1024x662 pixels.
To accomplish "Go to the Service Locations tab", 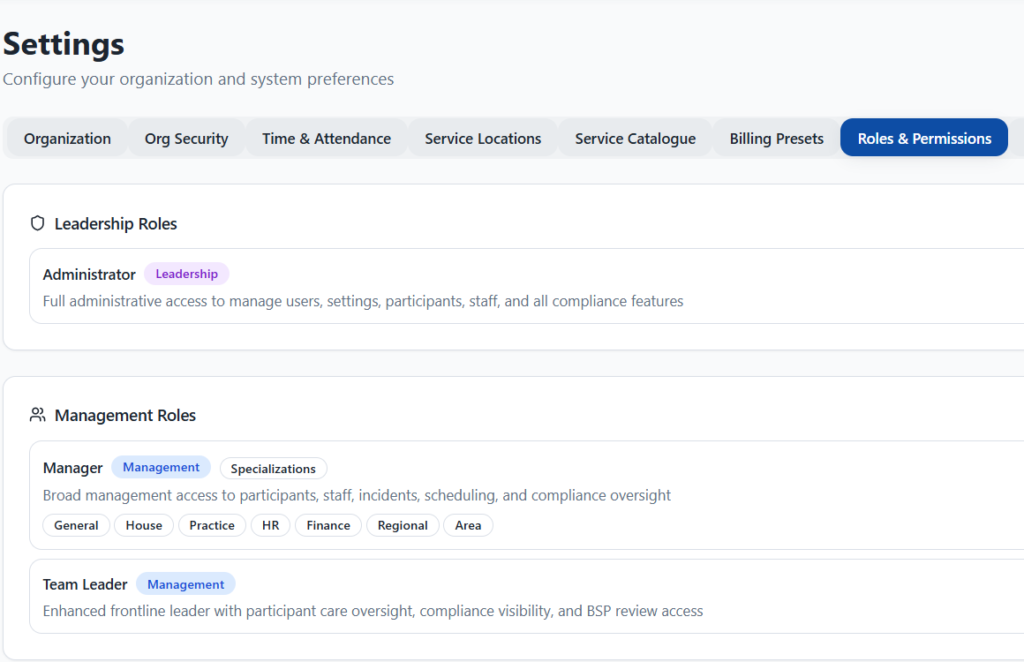I will click(x=483, y=138).
